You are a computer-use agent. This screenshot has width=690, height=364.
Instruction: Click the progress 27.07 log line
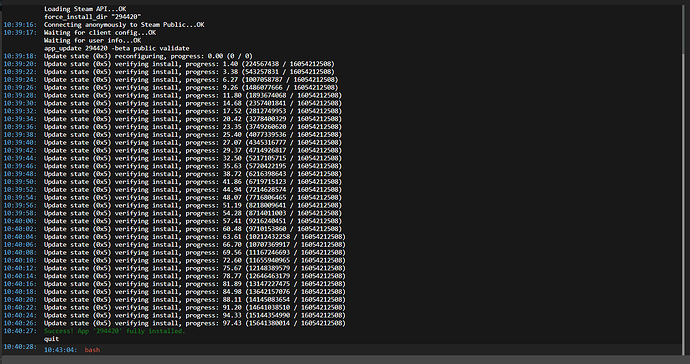[x=193, y=143]
